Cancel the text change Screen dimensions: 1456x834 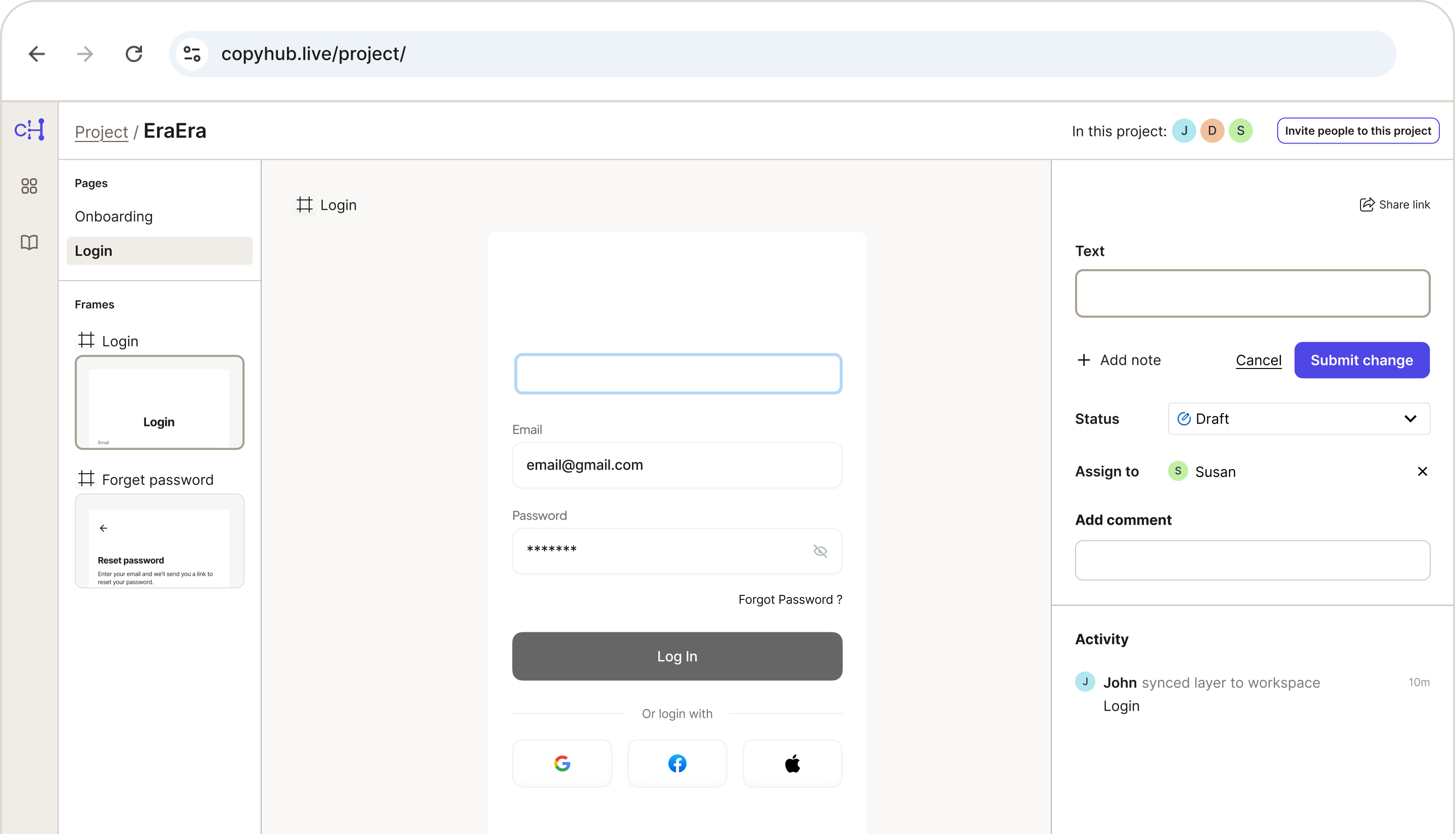point(1258,360)
